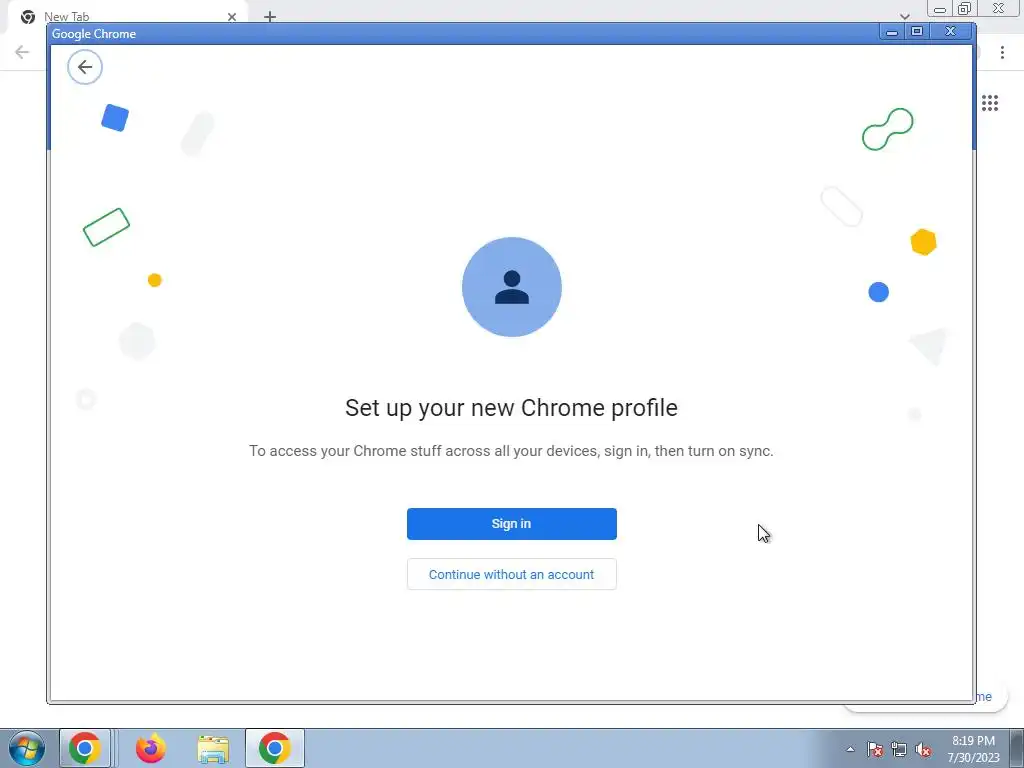Image resolution: width=1024 pixels, height=768 pixels.
Task: Click Show desktop at the taskbar end
Action: coord(1016,748)
